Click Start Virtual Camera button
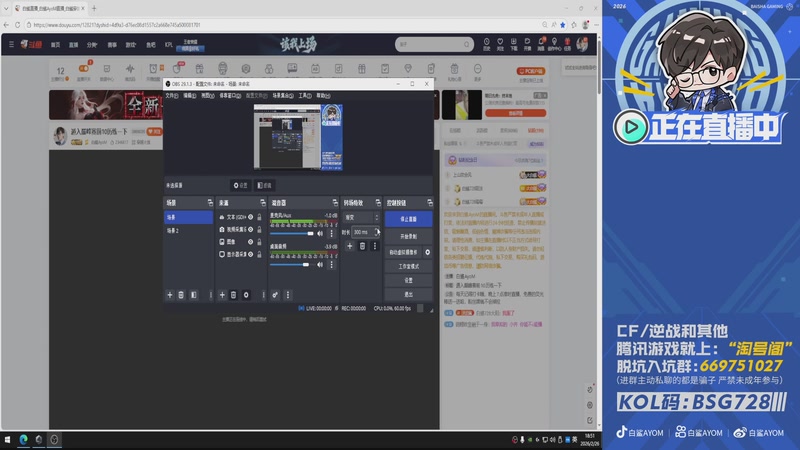 tap(404, 252)
